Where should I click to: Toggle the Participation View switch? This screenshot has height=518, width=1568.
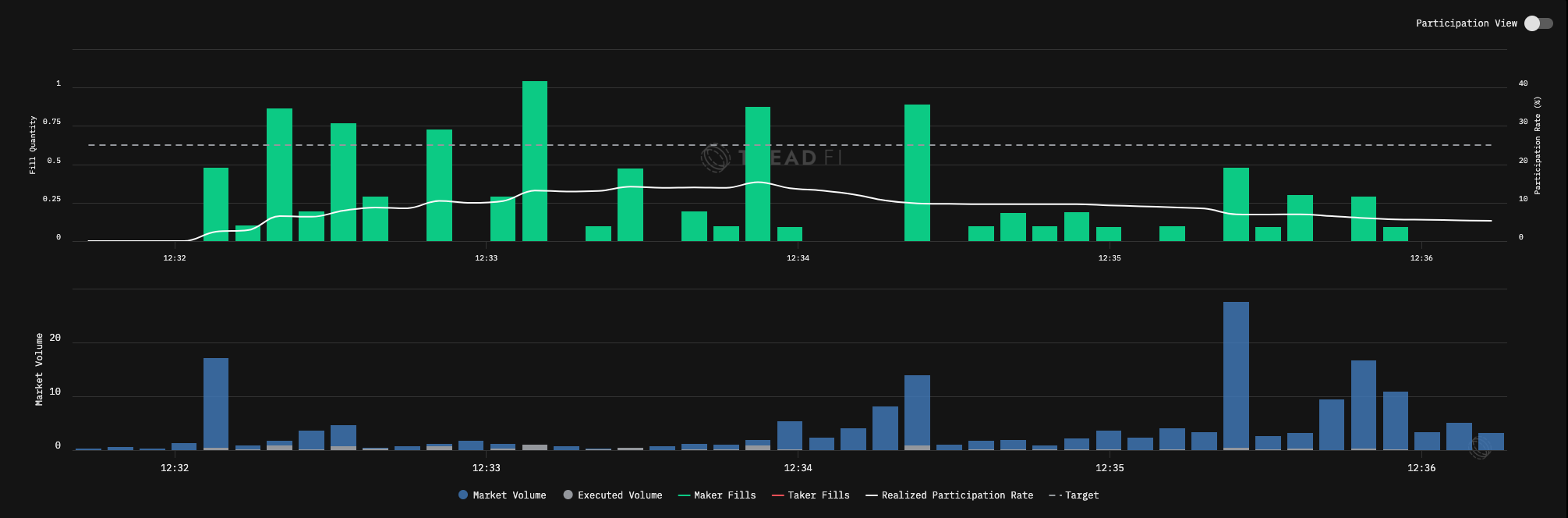pos(1538,23)
